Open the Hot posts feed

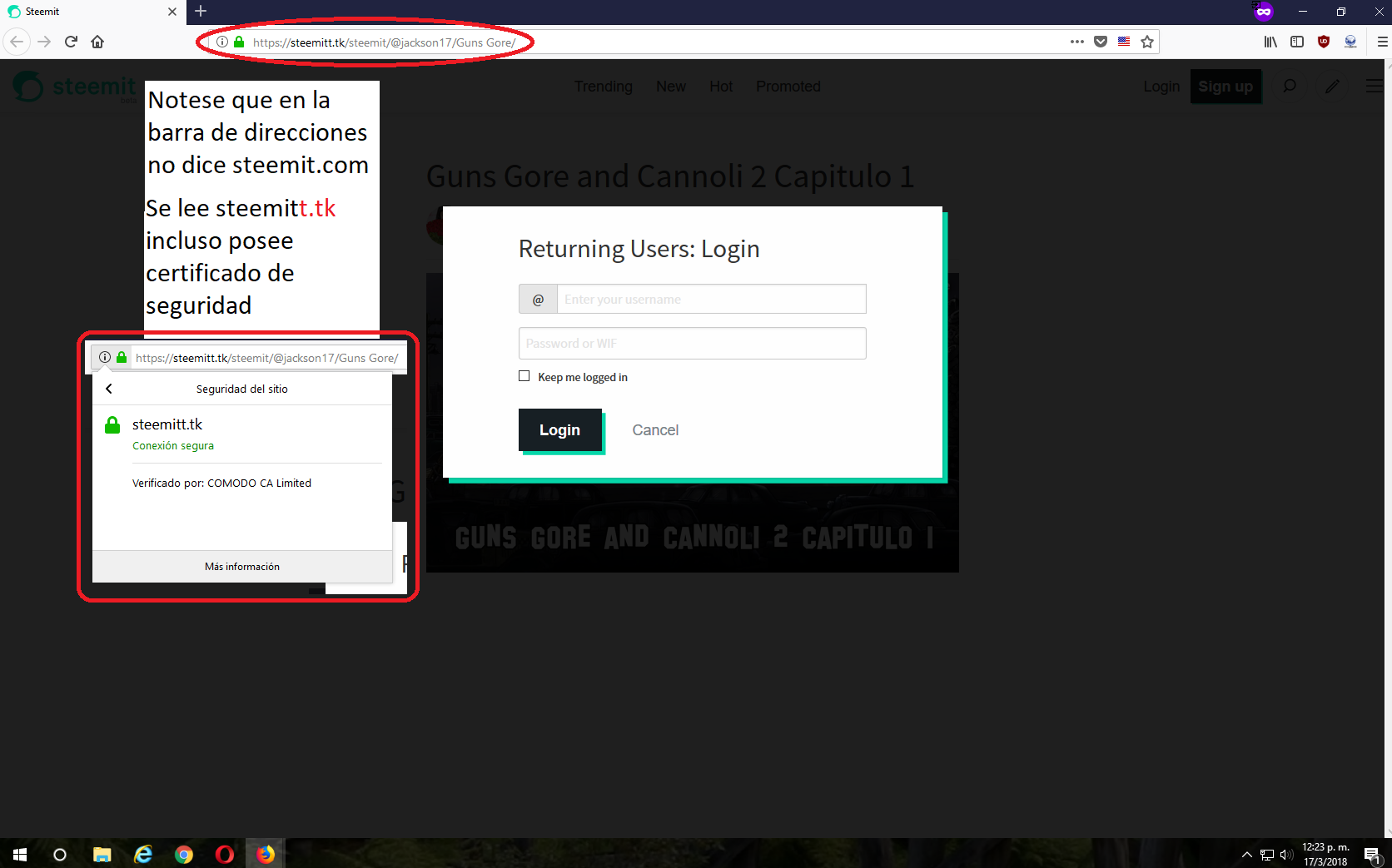click(721, 87)
